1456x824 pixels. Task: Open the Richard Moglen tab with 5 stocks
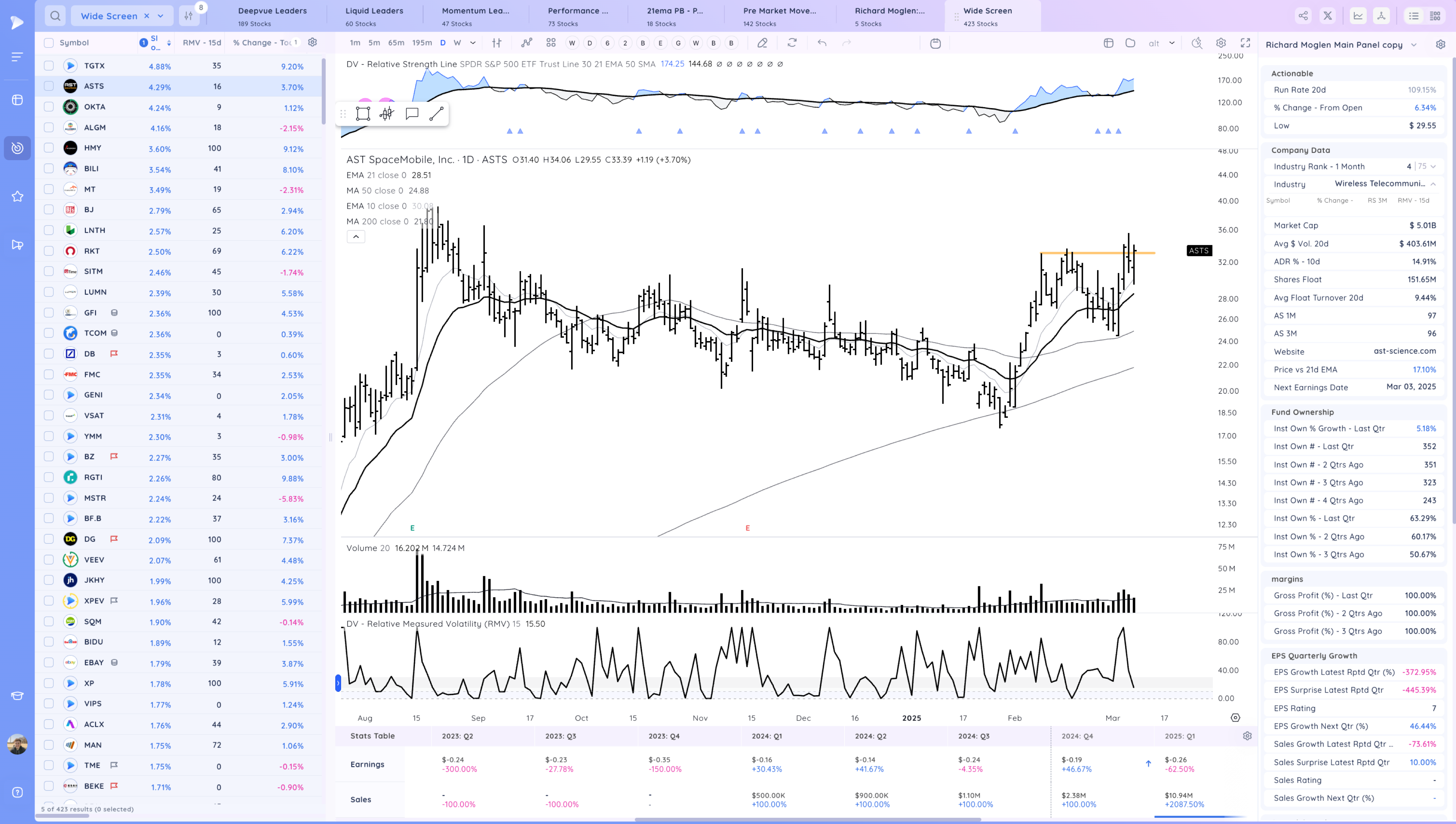[x=890, y=16]
